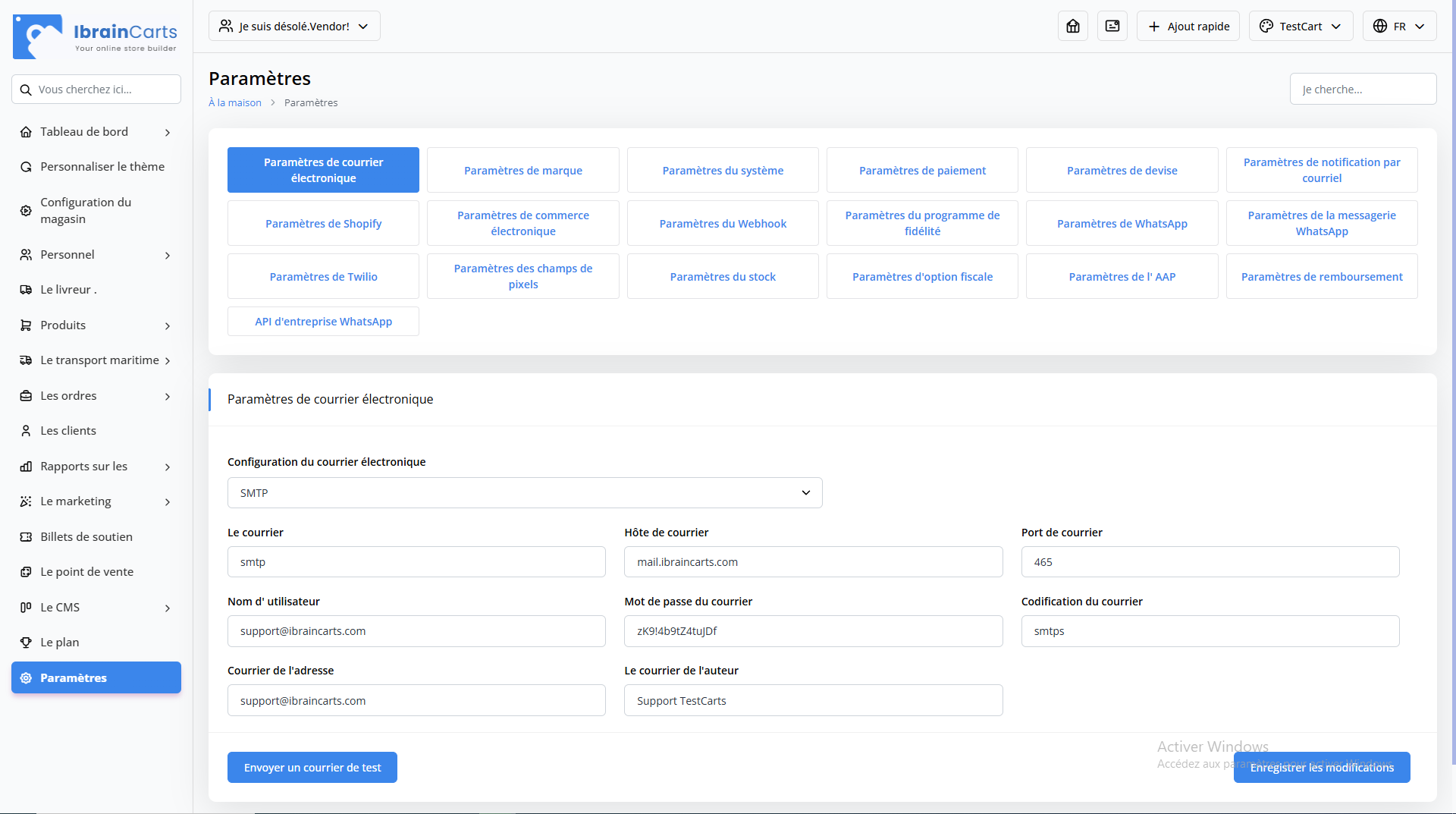1456x814 pixels.
Task: Click the Hôte de courrier input field
Action: click(x=813, y=562)
